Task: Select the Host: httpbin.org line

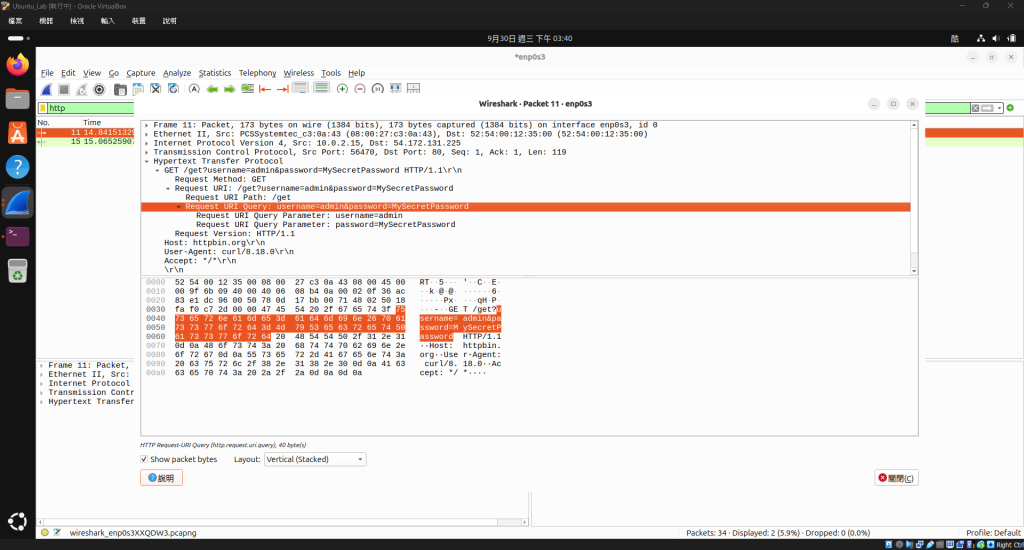Action: pos(214,242)
